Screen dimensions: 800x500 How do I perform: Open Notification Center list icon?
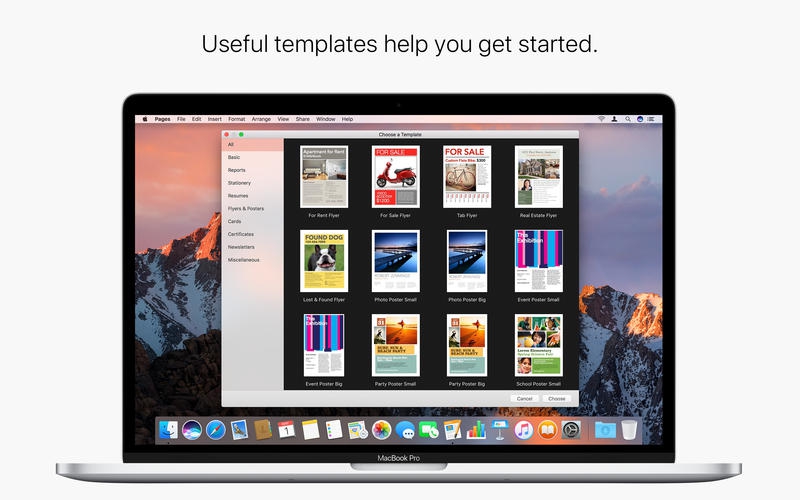[651, 119]
